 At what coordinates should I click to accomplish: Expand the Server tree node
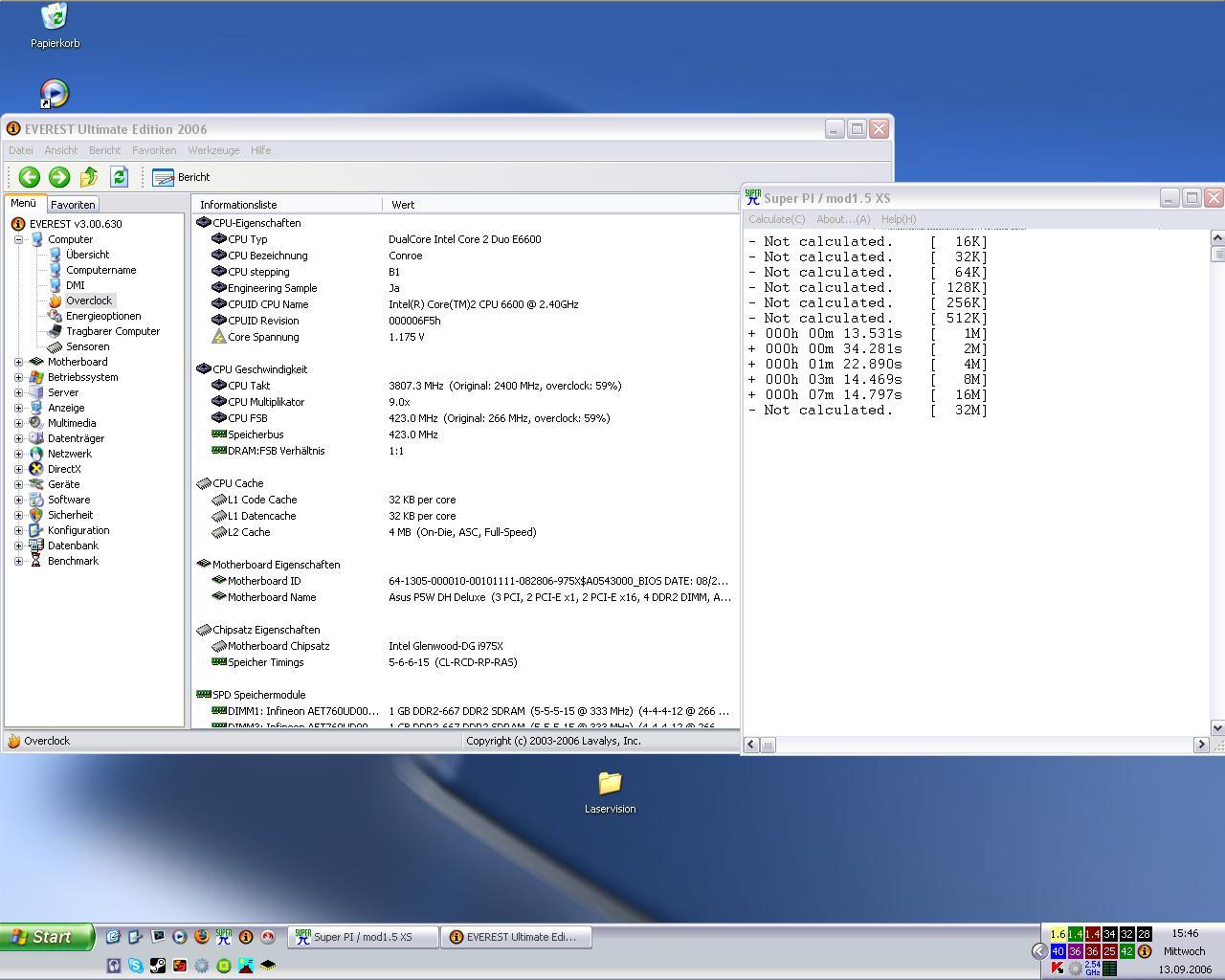coord(18,392)
